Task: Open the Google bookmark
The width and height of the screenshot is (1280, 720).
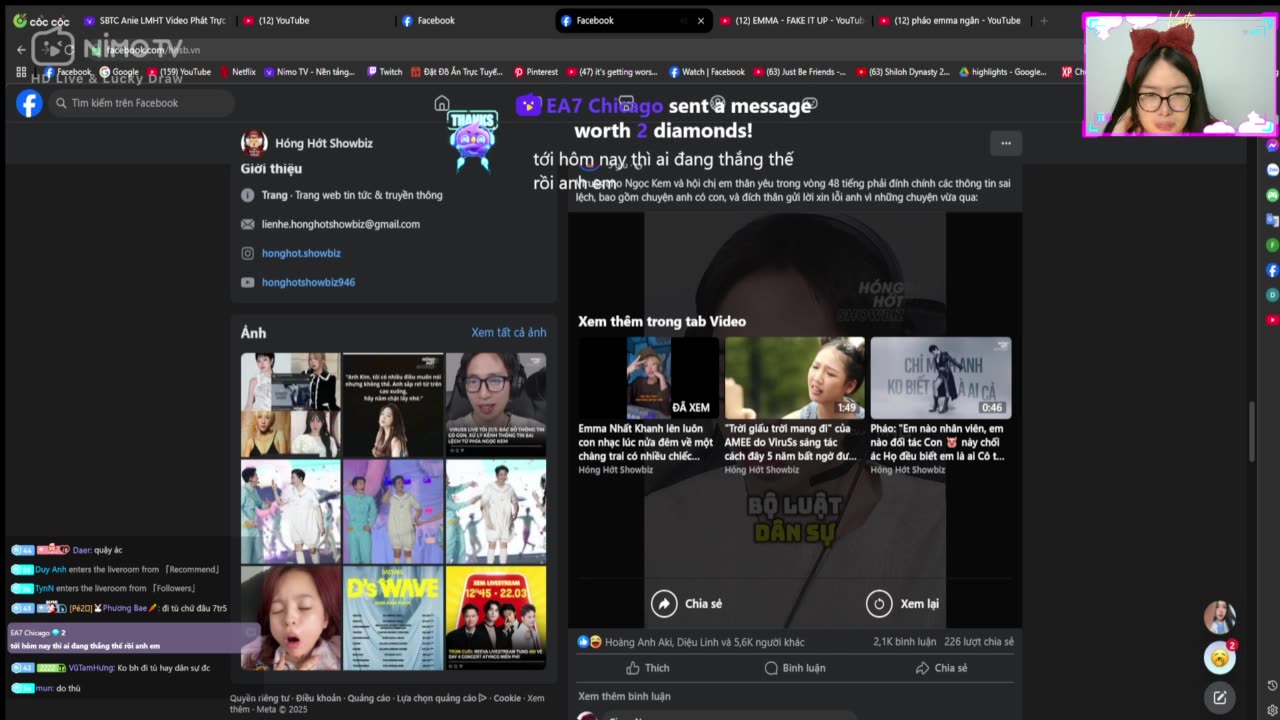Action: 119,72
